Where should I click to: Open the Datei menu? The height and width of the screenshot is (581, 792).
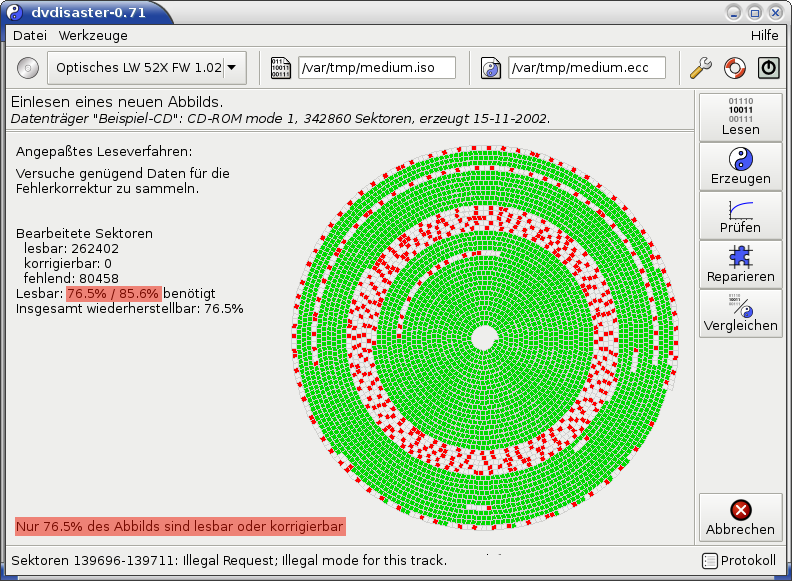30,35
